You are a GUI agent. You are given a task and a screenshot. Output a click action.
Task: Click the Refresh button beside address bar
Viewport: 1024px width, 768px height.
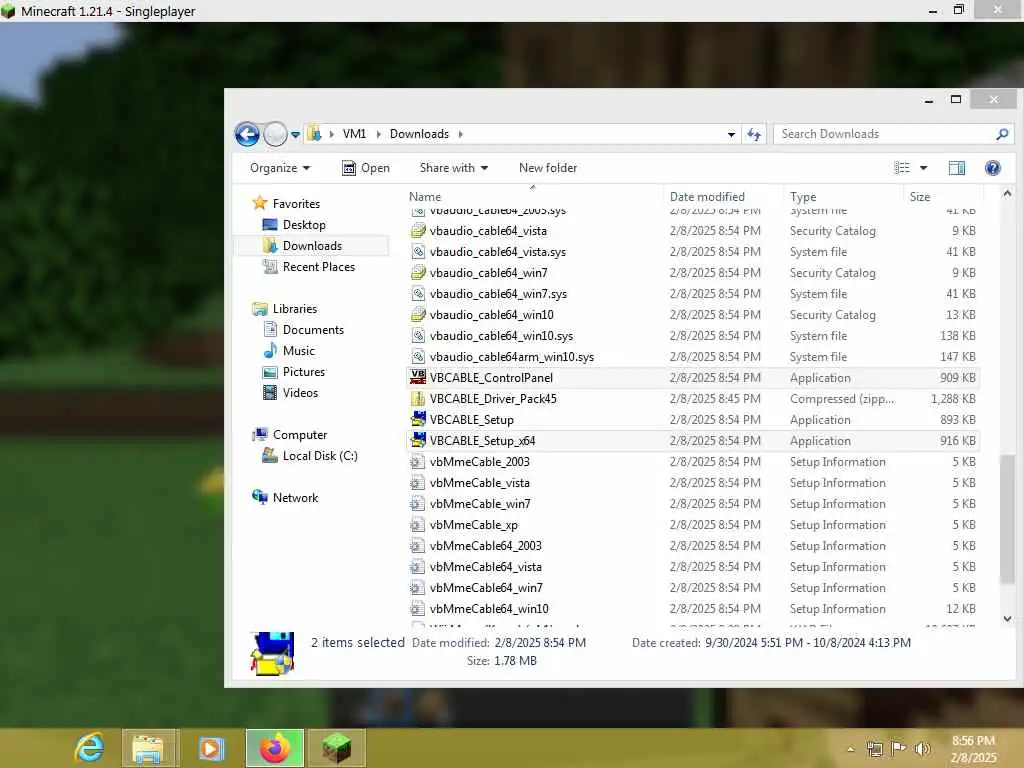pos(754,135)
